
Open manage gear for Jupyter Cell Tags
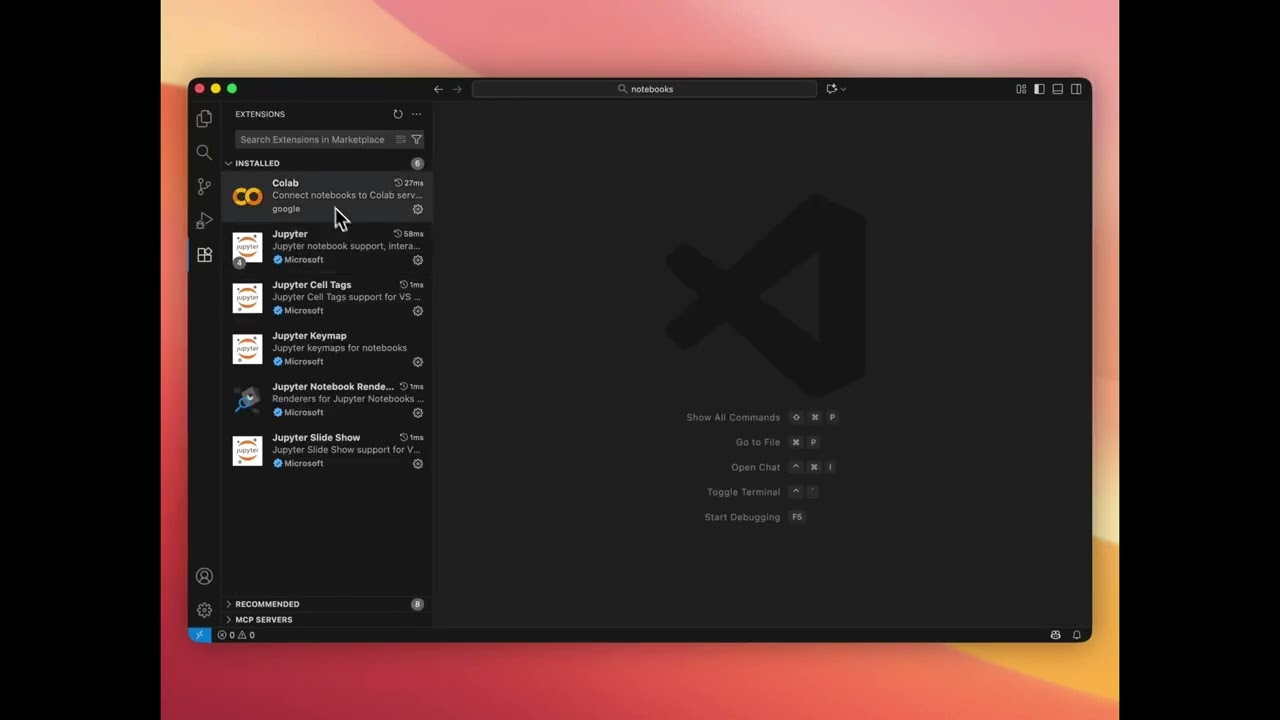click(x=418, y=311)
